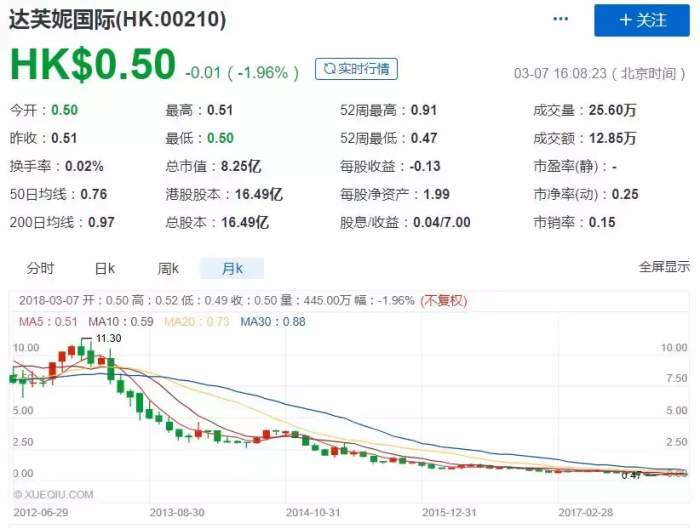Click the 2017-02-28 date axis label

click(586, 512)
